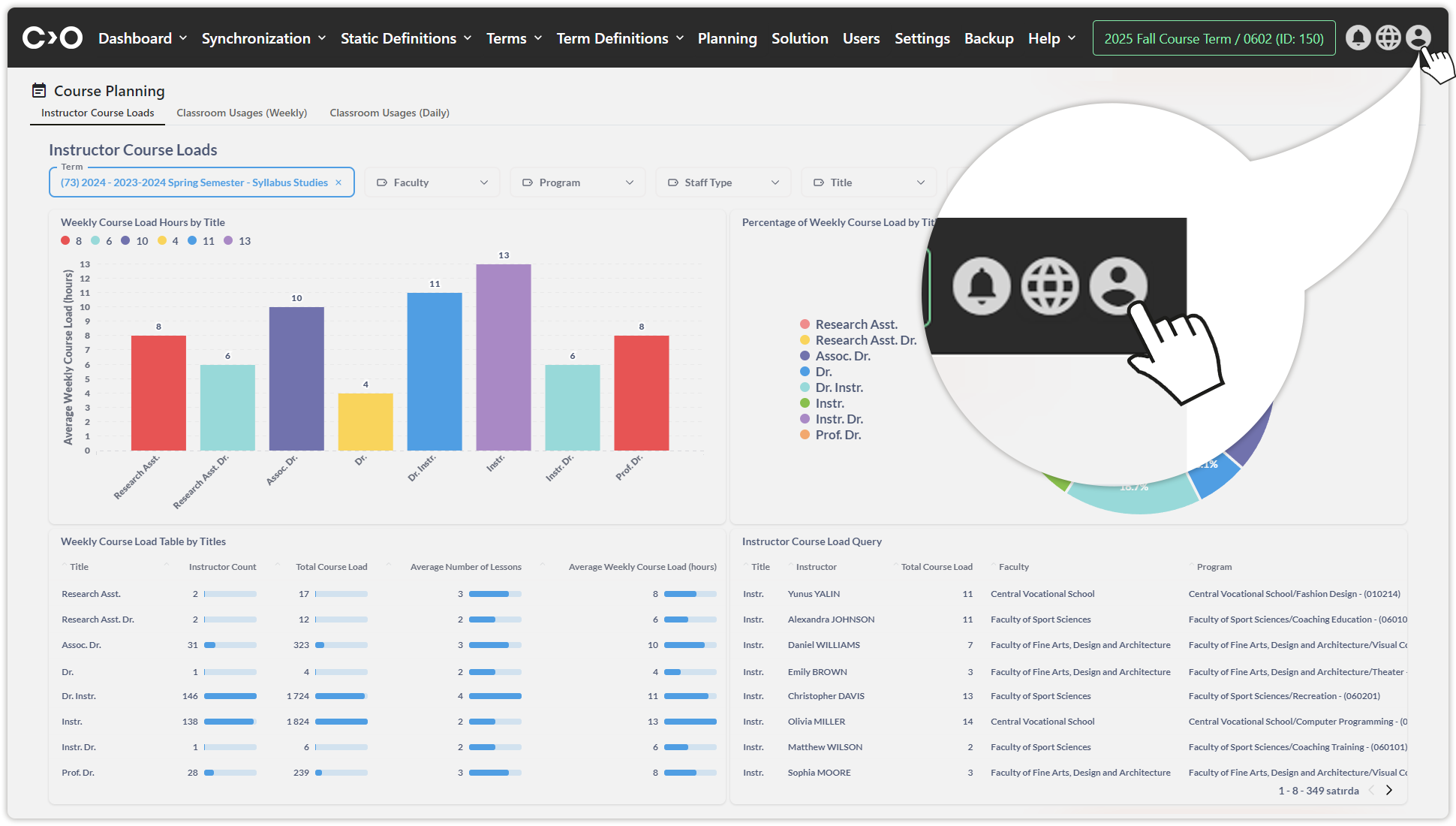Sort table by Instructor Count column

222,567
